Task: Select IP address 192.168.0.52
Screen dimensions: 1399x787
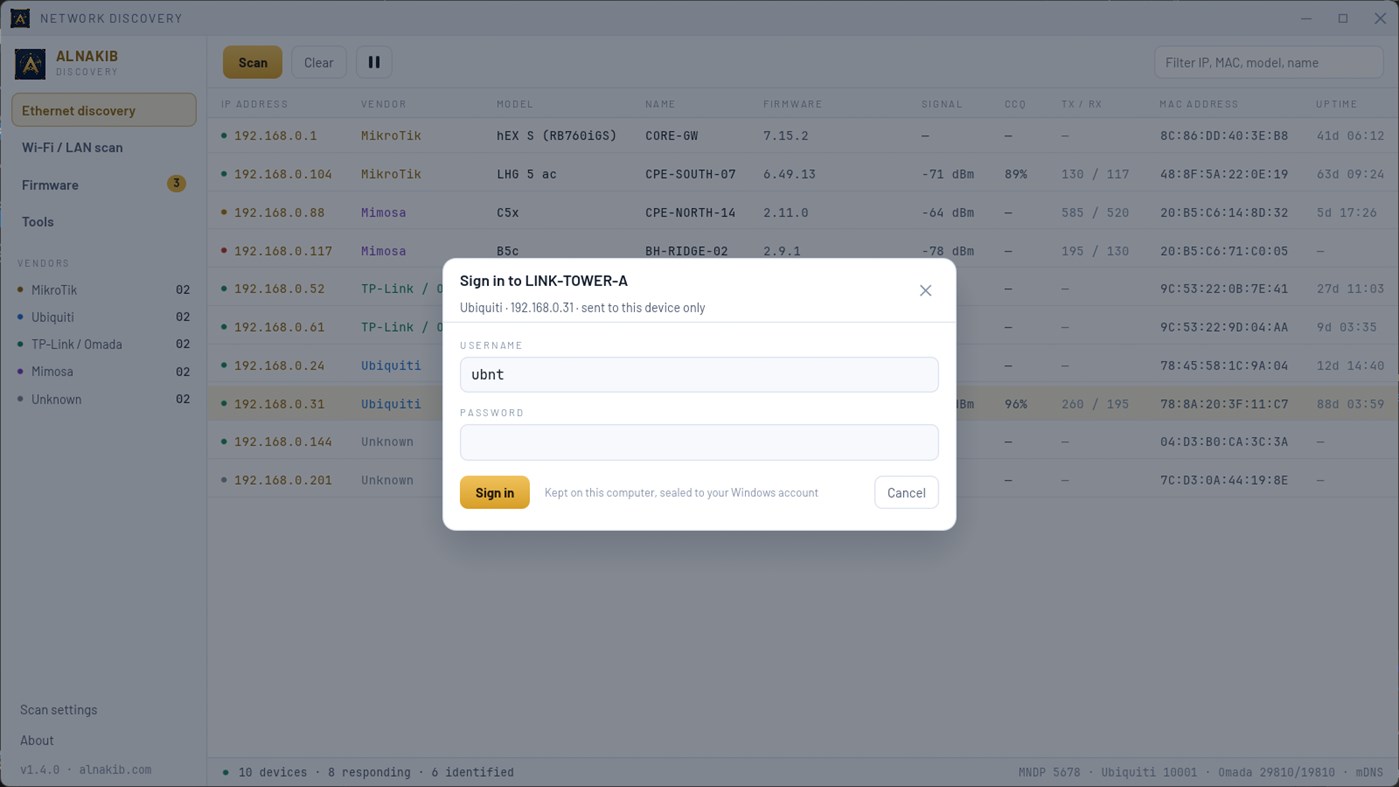Action: coord(279,289)
